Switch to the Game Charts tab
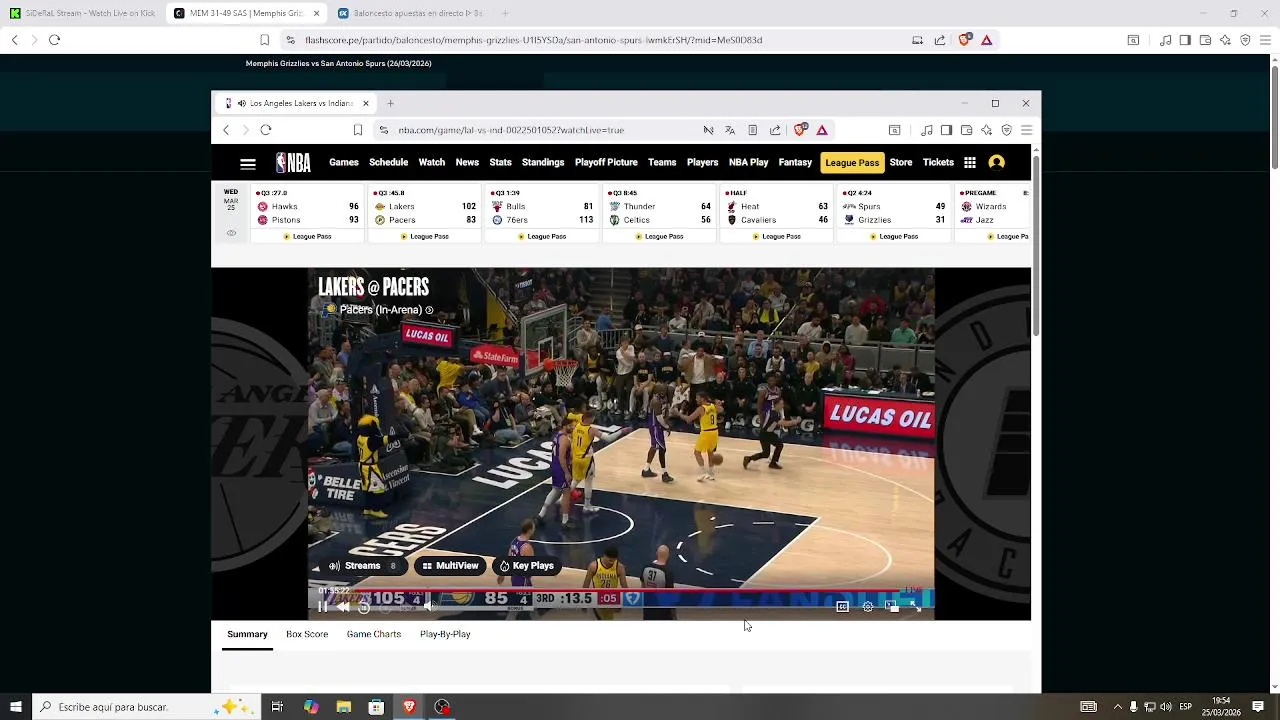Viewport: 1280px width, 720px height. click(374, 634)
